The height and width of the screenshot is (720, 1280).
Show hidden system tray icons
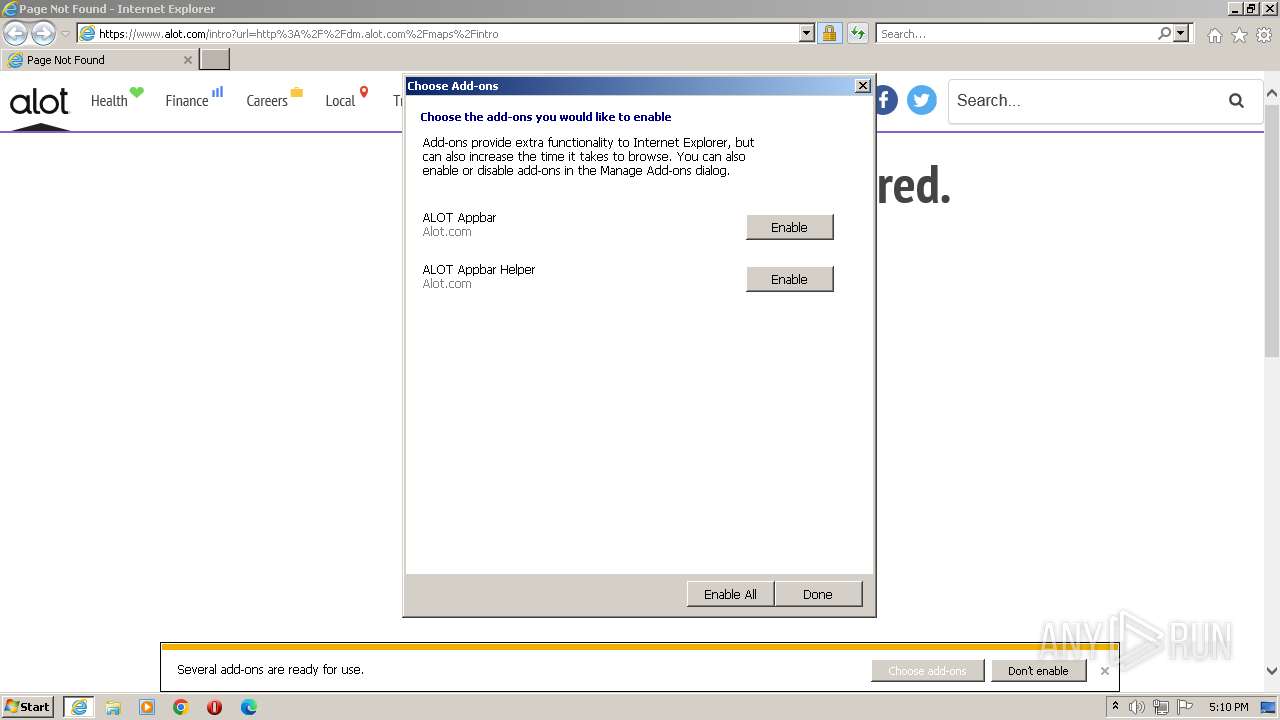coord(1115,707)
